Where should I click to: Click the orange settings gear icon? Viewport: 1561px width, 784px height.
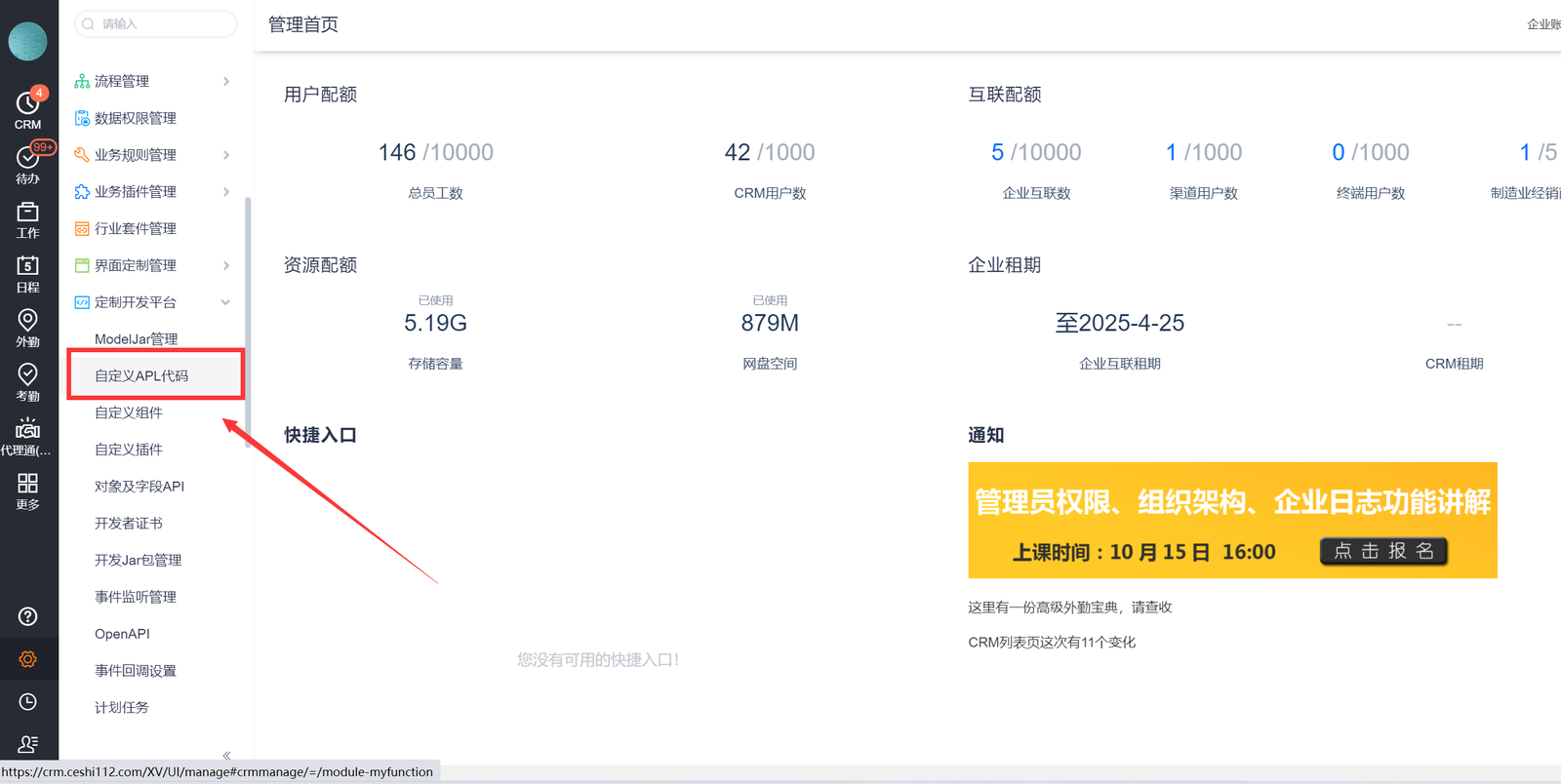[27, 659]
